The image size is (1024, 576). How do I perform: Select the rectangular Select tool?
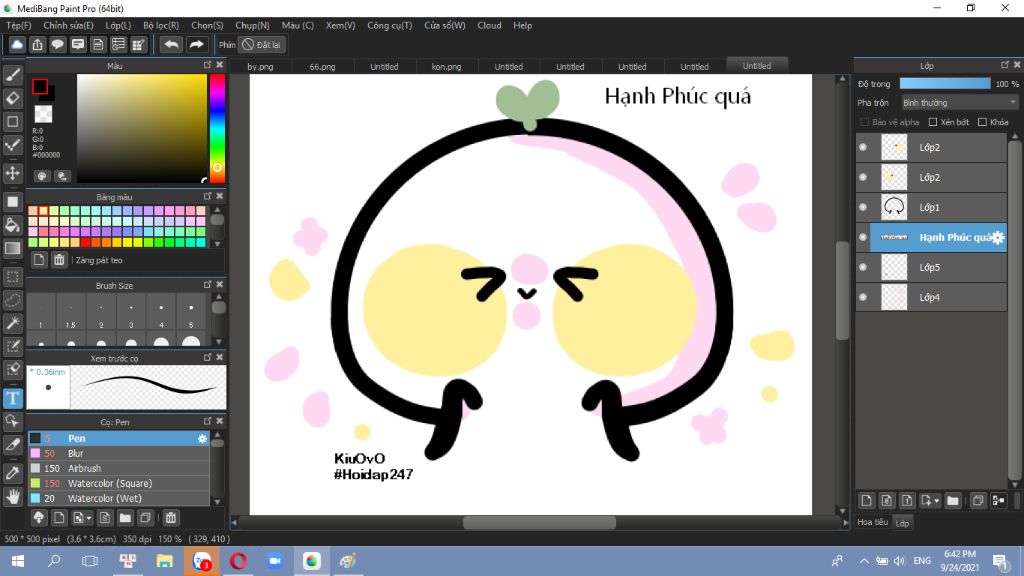click(12, 277)
